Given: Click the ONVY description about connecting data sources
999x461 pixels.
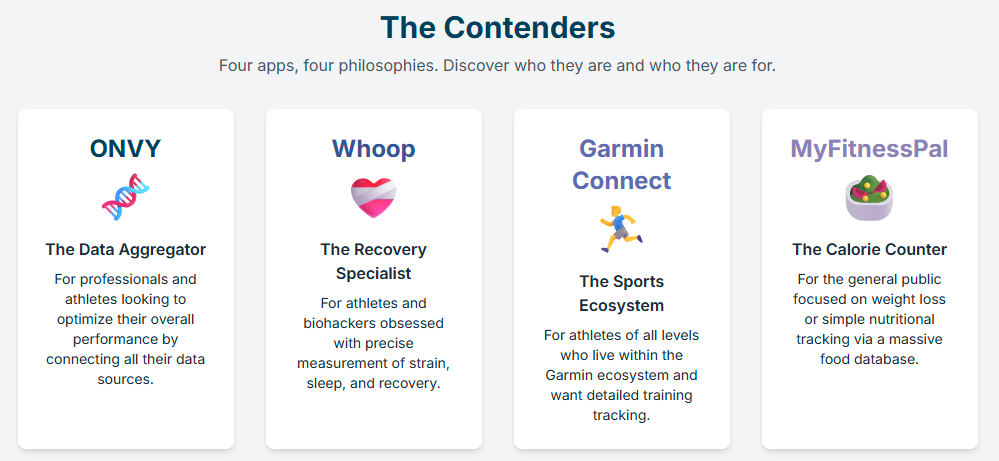Looking at the screenshot, I should click(126, 329).
